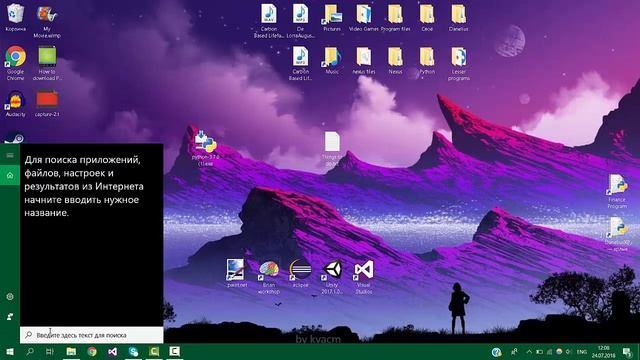Open the feedback icon in search panel
640x360 pixels.
point(10,316)
